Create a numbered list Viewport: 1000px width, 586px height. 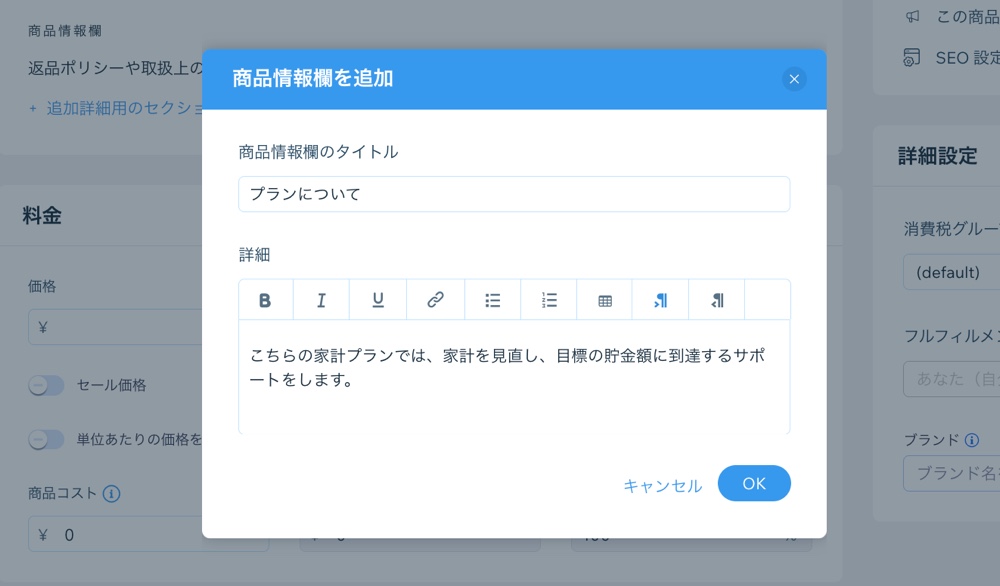coord(548,299)
